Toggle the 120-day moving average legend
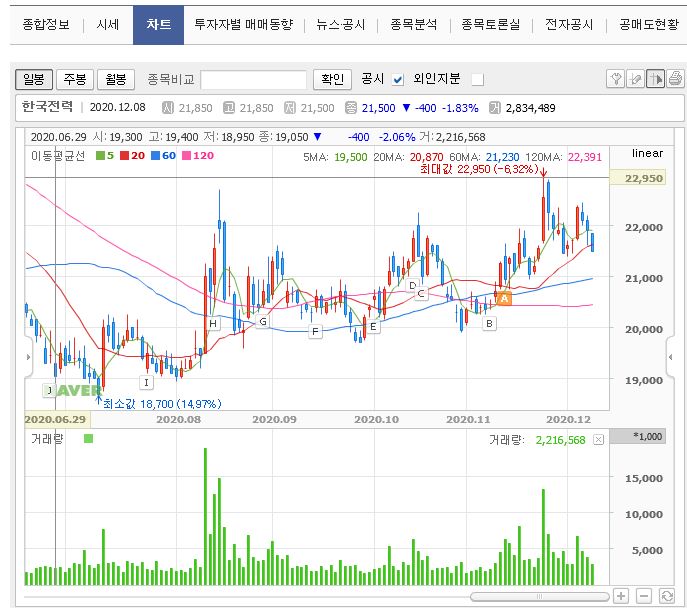The image size is (687, 608). 198,156
